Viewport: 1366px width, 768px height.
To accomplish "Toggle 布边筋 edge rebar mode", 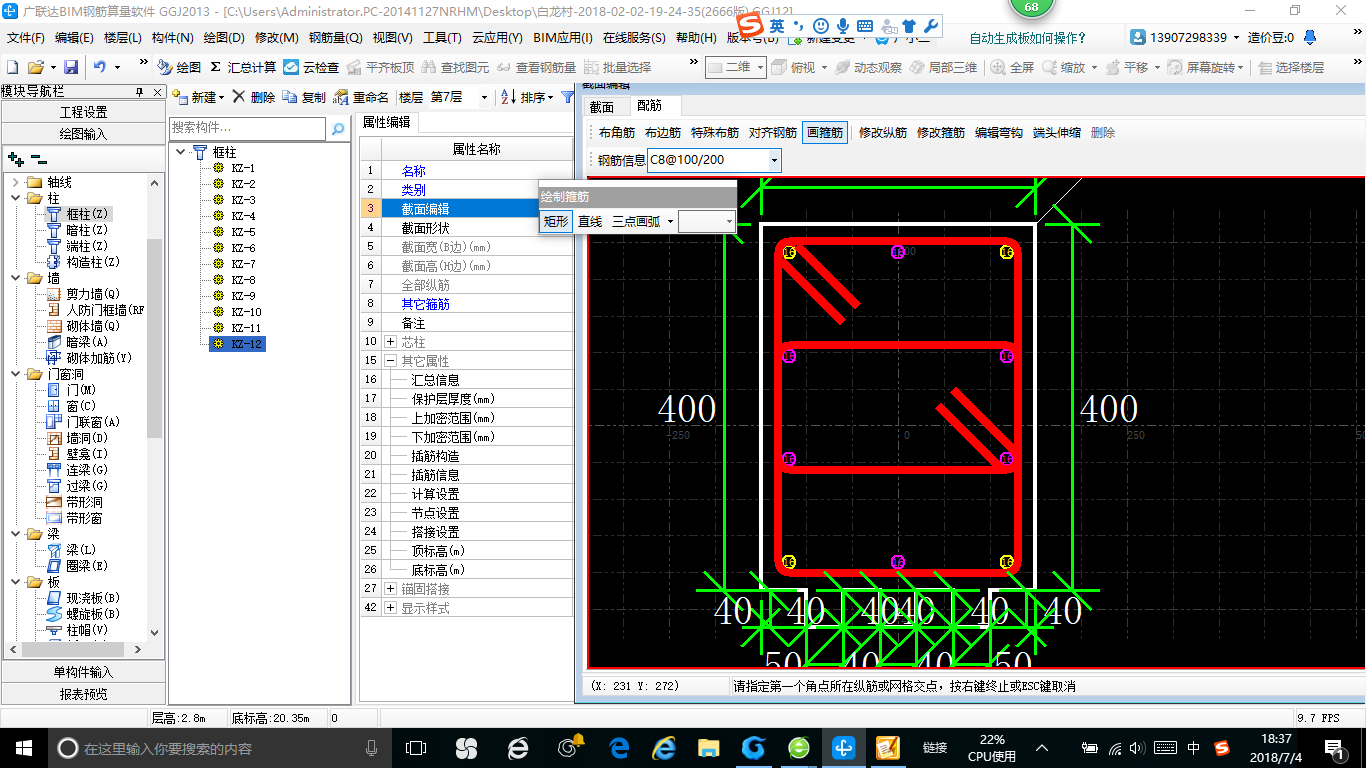I will pyautogui.click(x=663, y=132).
